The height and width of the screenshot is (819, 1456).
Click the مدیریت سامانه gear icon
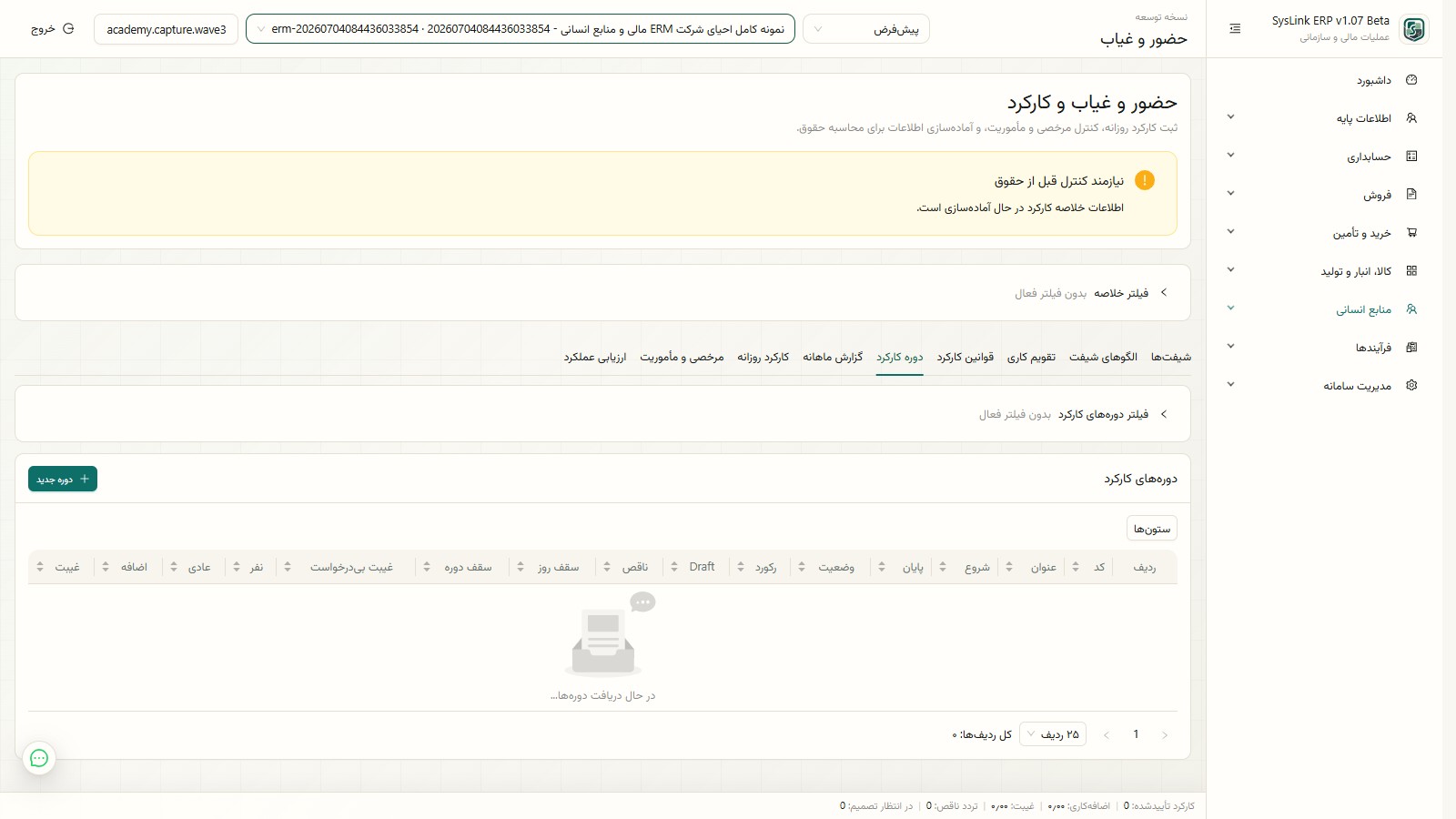1411,386
